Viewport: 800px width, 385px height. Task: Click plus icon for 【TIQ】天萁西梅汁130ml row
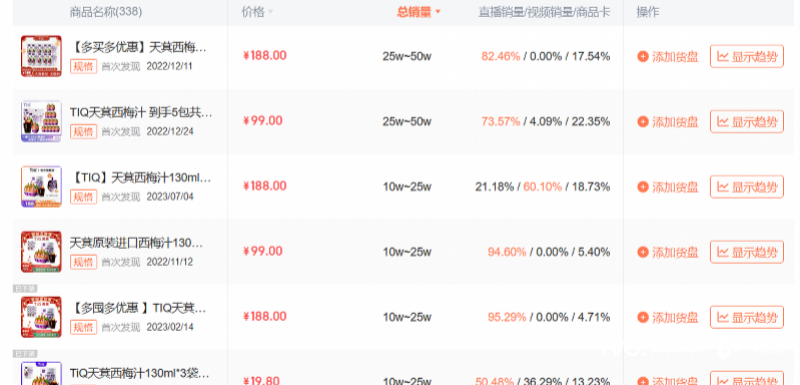[x=643, y=187]
